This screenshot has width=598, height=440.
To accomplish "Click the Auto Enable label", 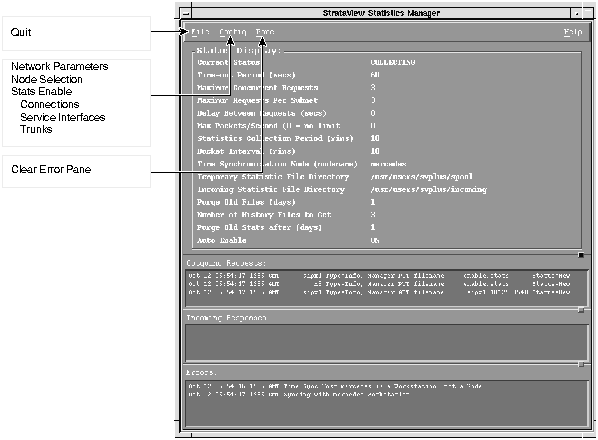I will (222, 241).
